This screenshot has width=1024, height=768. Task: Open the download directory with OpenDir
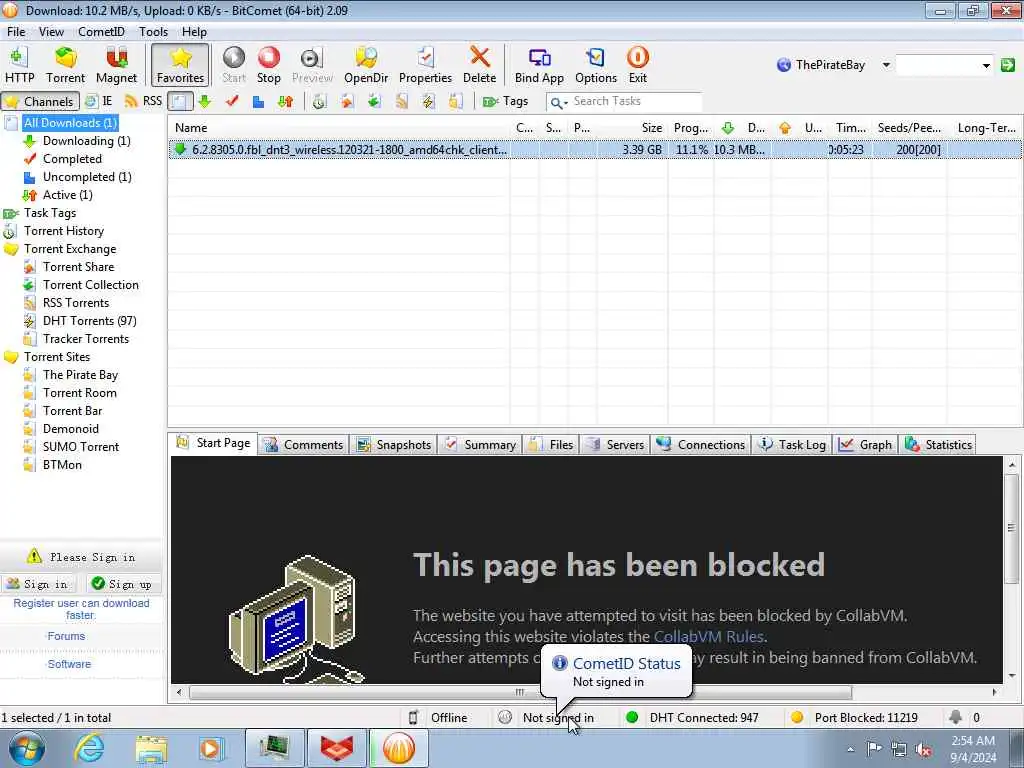click(366, 65)
